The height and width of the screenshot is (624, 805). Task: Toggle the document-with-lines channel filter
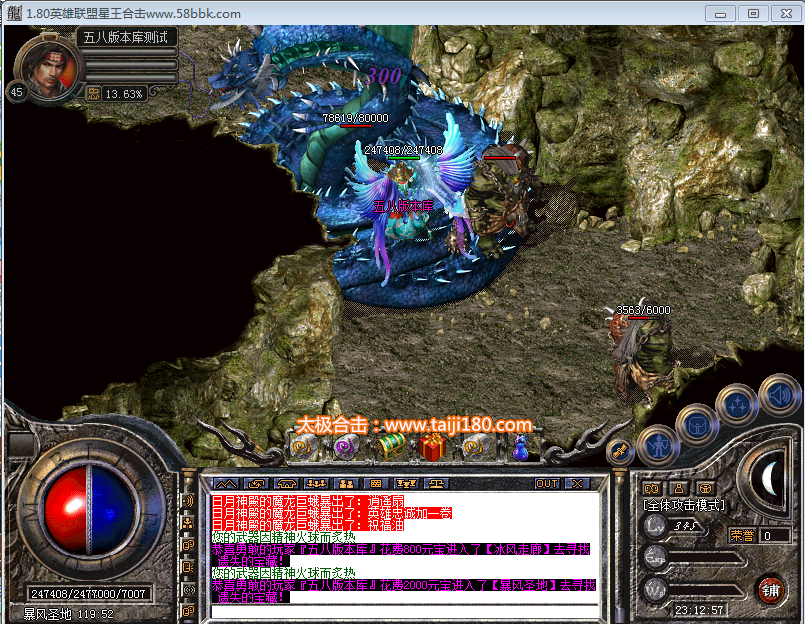tap(188, 567)
